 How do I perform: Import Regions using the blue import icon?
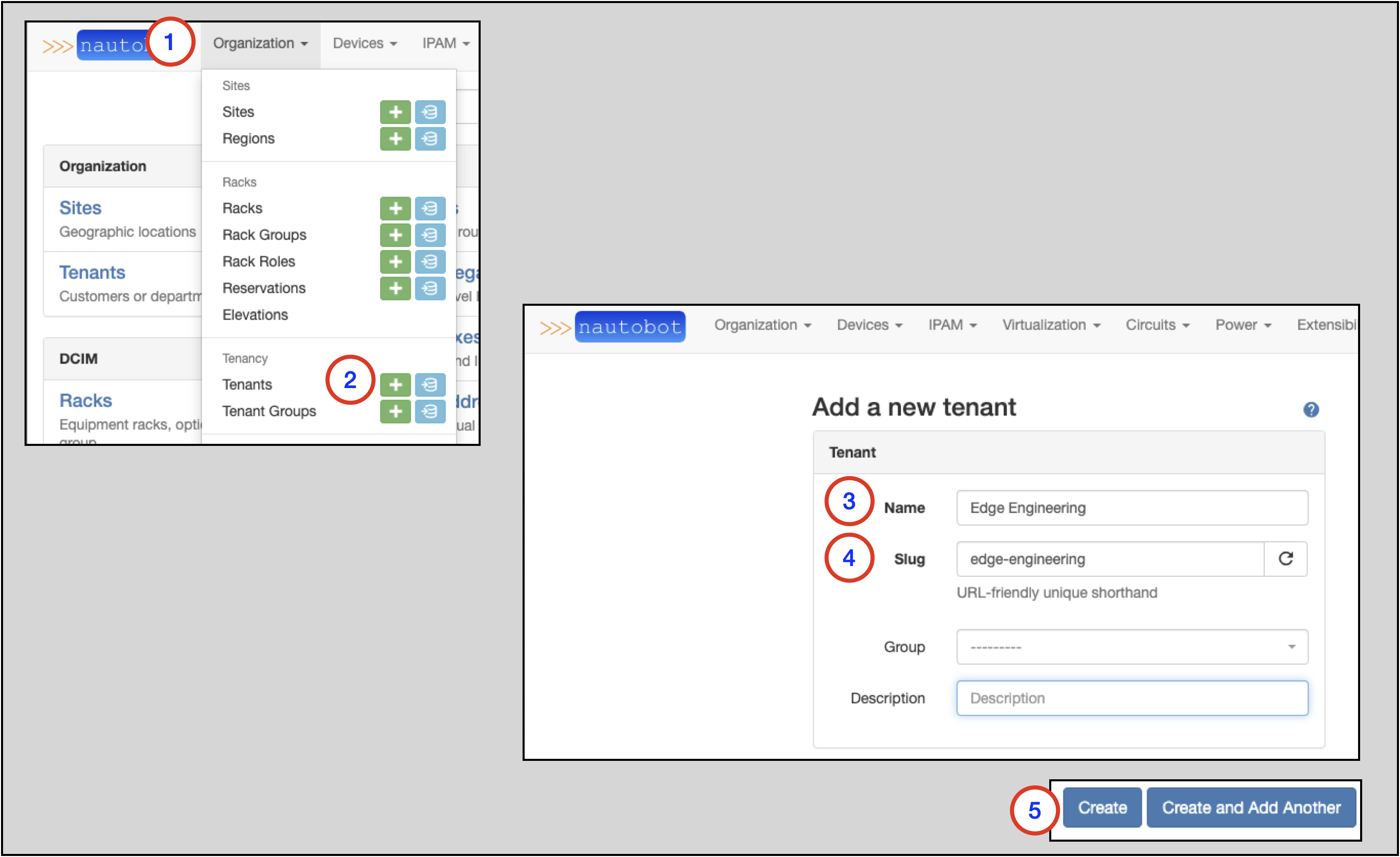pyautogui.click(x=430, y=139)
